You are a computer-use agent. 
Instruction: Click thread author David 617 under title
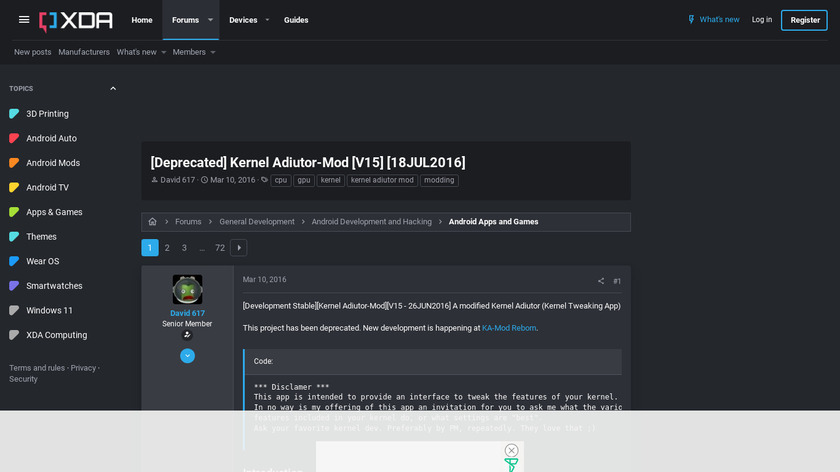(x=177, y=180)
